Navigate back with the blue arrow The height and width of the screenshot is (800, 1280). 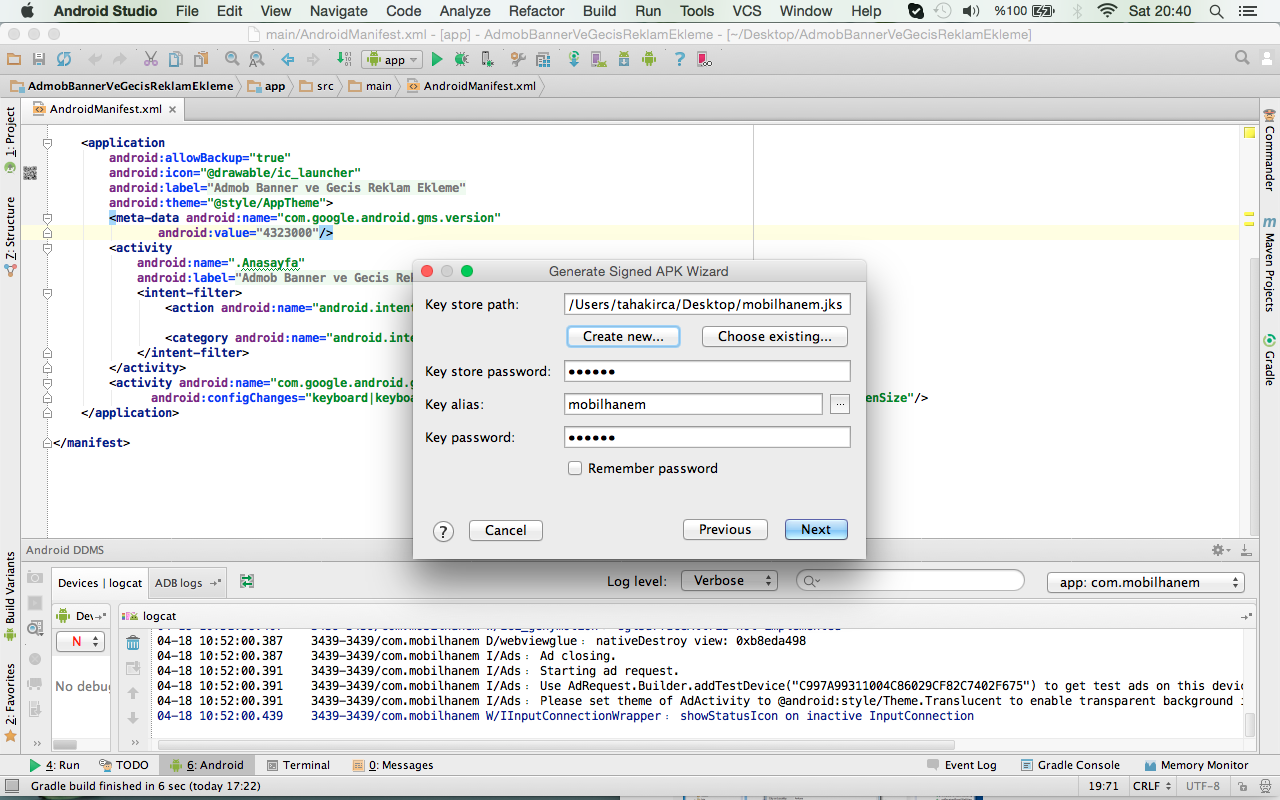pos(288,60)
